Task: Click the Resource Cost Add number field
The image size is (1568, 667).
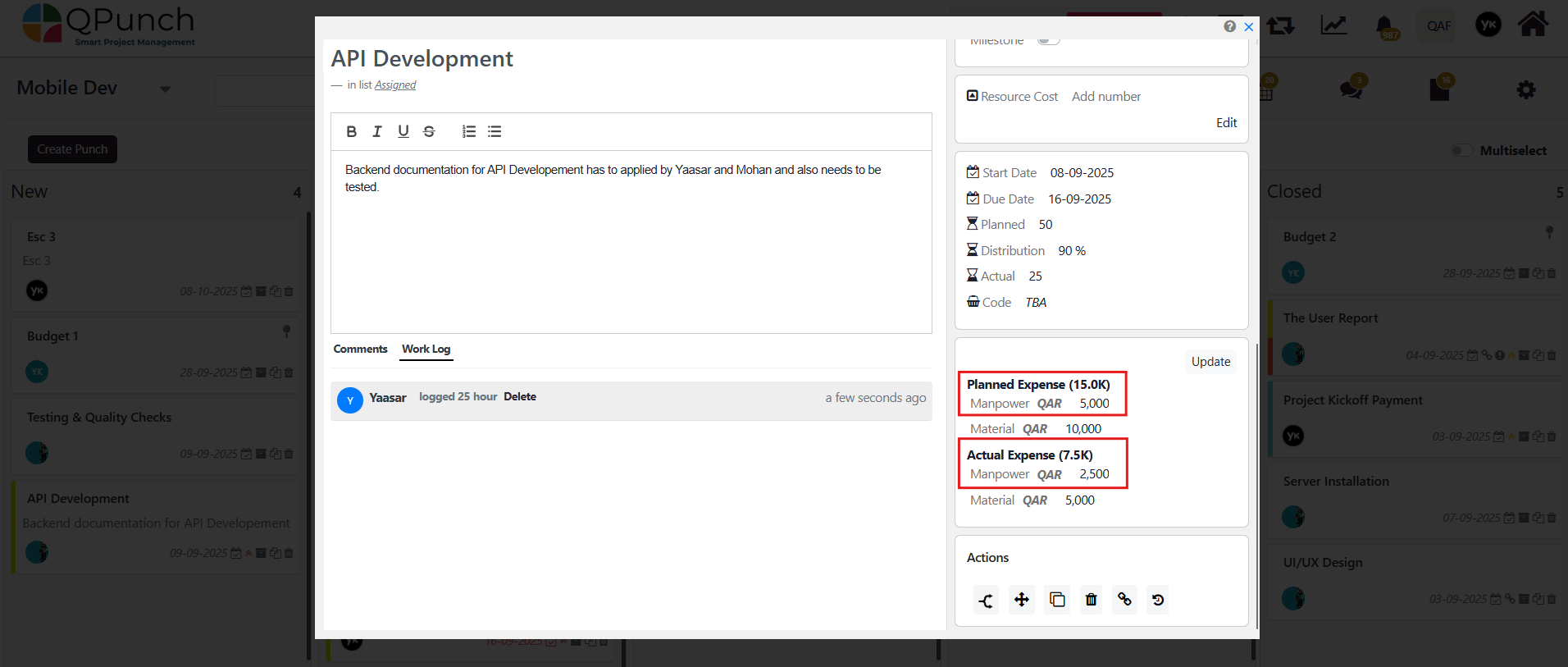Action: [1105, 96]
